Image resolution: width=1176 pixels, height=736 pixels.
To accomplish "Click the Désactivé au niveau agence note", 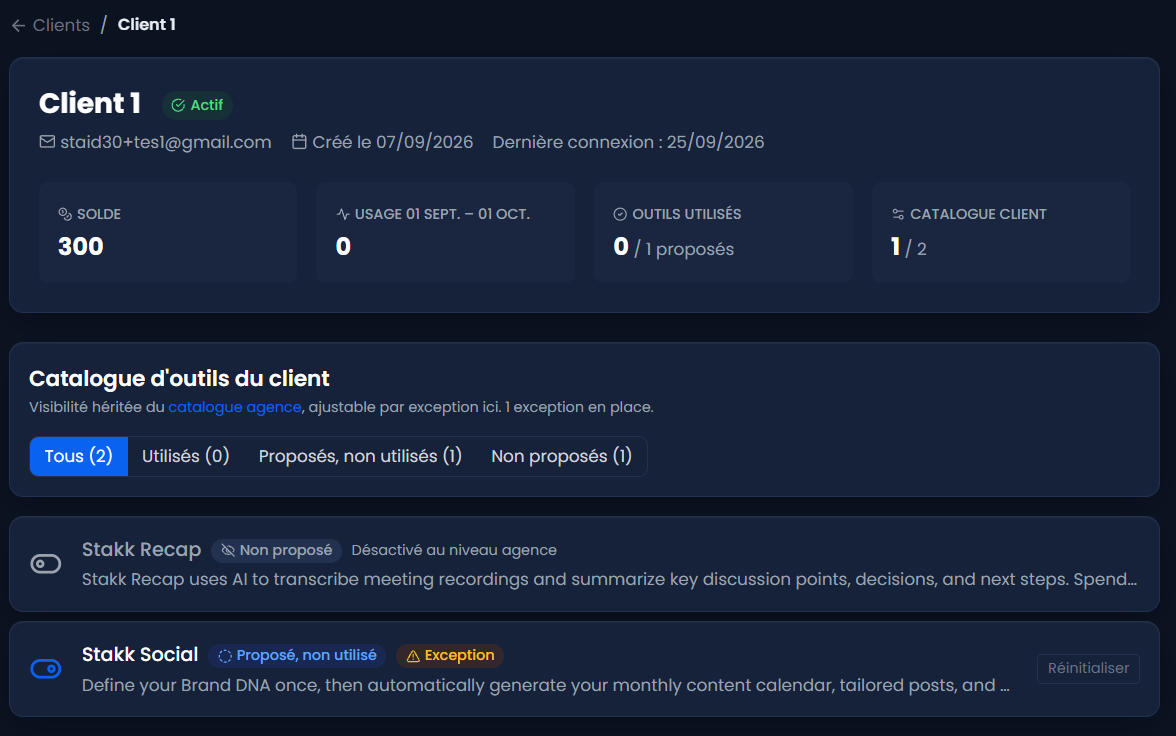I will (454, 550).
